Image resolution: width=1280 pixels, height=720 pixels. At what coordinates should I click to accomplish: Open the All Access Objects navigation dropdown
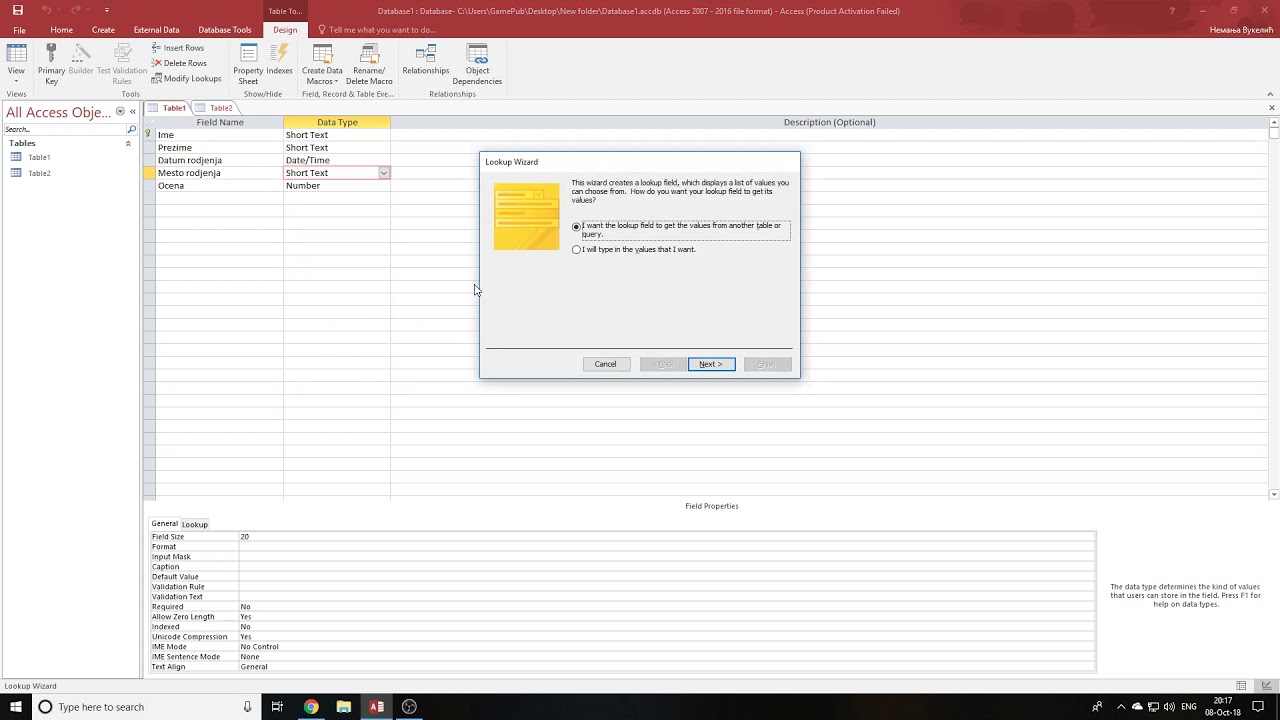120,111
